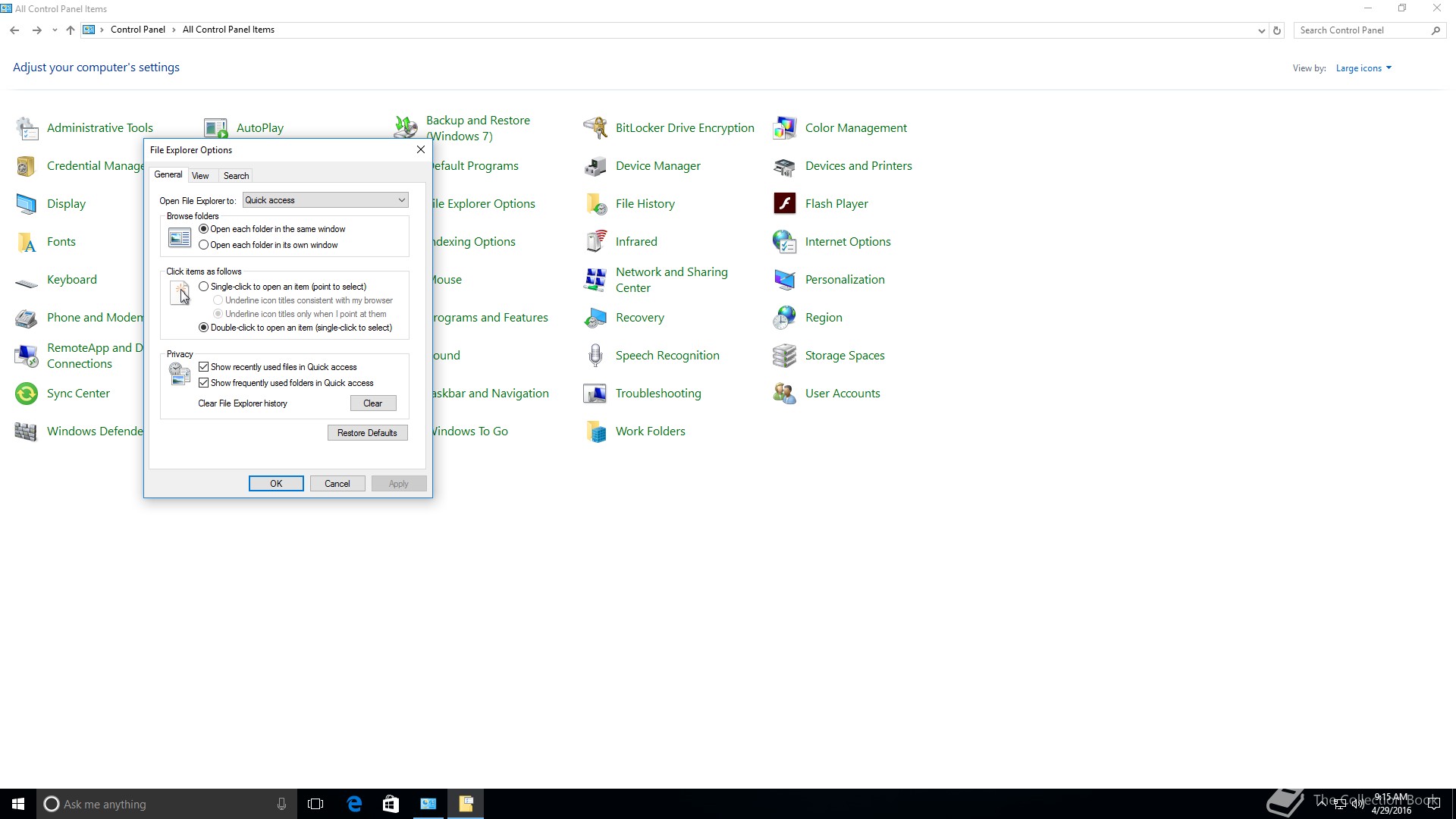Open the Region globe icon
1456x819 pixels.
click(785, 318)
